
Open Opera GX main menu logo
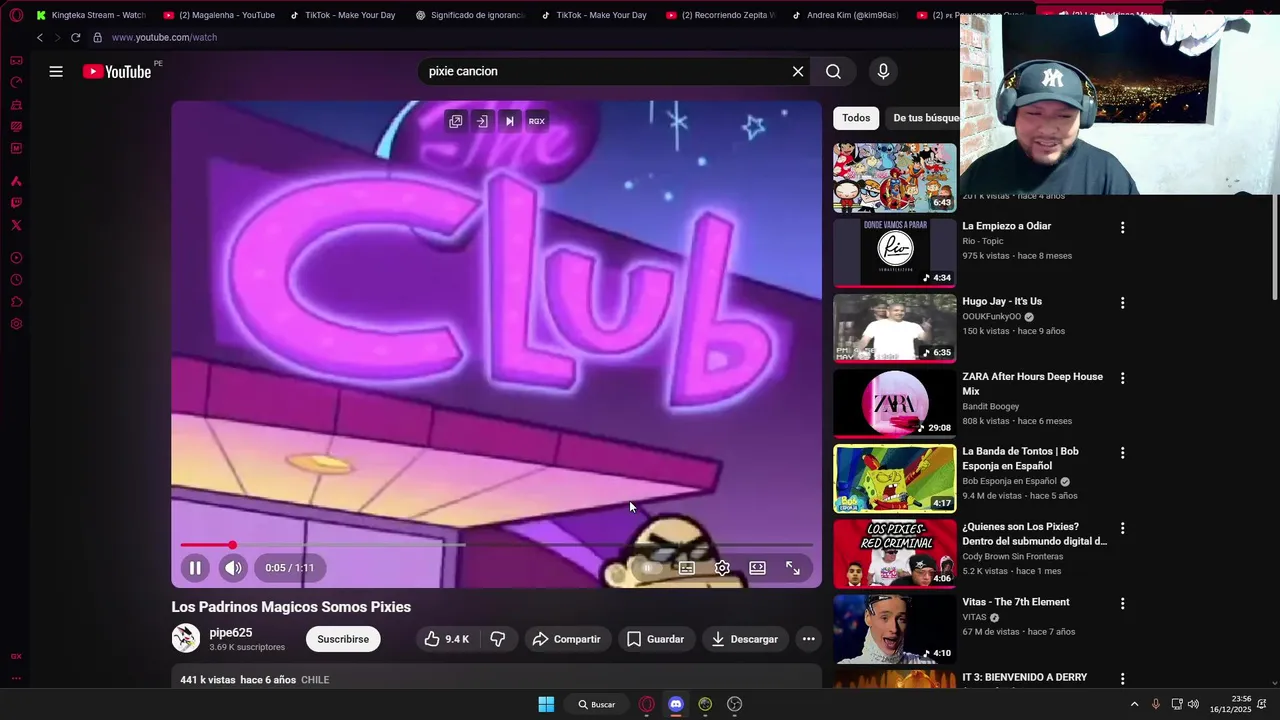point(16,15)
